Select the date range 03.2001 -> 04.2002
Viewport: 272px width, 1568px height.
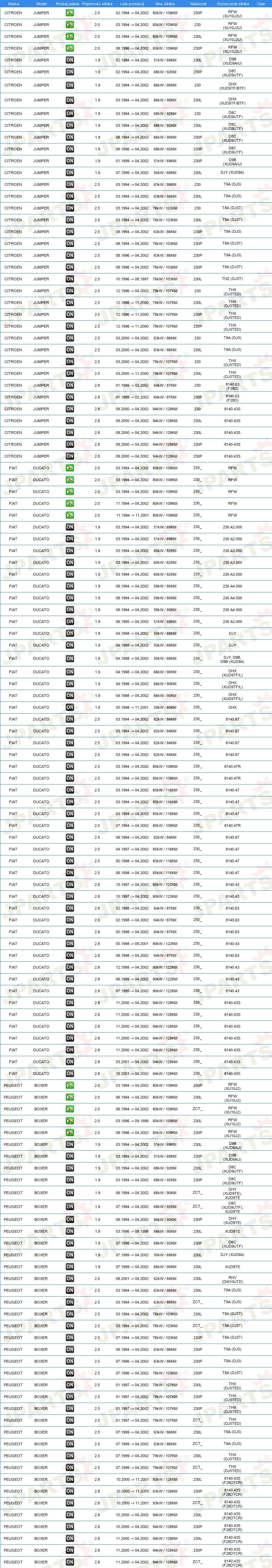[132, 1061]
